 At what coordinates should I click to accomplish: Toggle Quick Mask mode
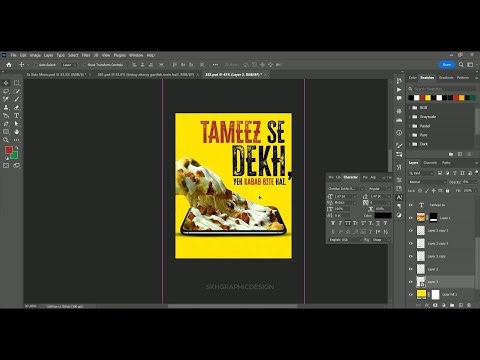6,165
